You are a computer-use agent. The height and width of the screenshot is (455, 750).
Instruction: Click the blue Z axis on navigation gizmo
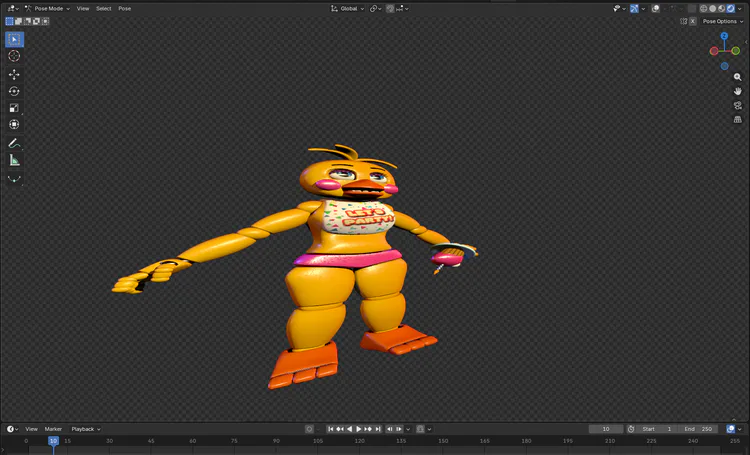pos(724,36)
